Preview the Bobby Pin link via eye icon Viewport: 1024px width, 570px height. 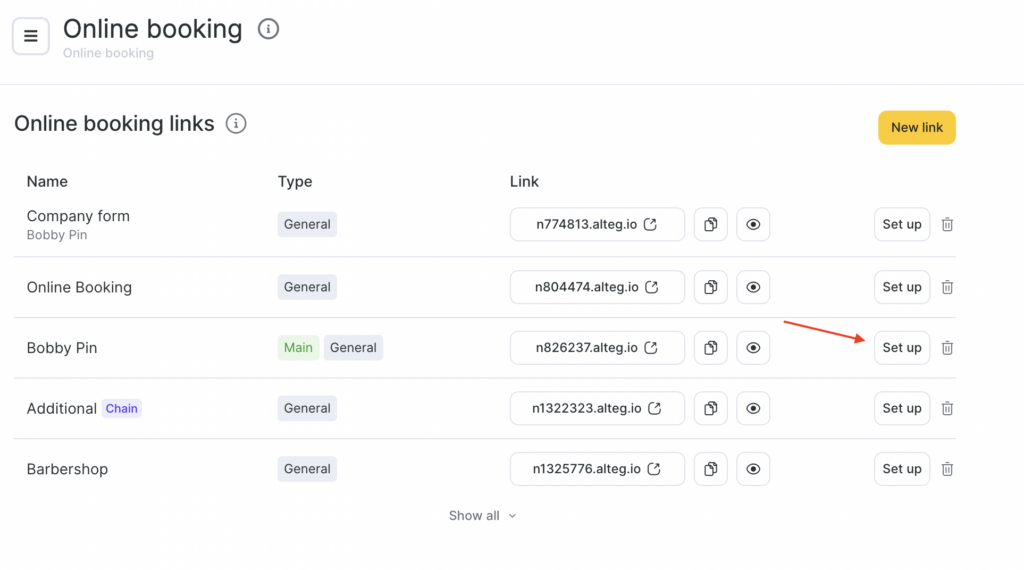coord(753,348)
